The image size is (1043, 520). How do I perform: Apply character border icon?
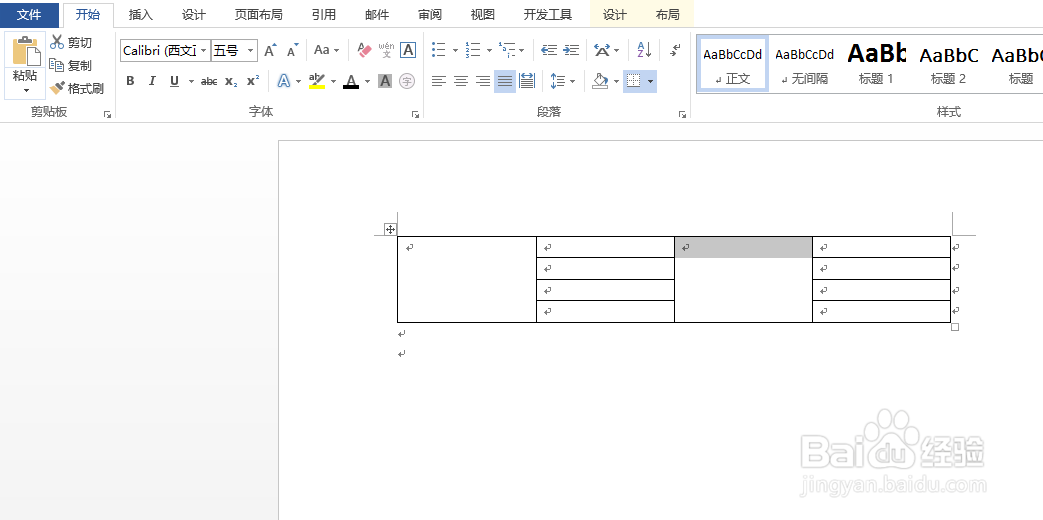coord(408,50)
